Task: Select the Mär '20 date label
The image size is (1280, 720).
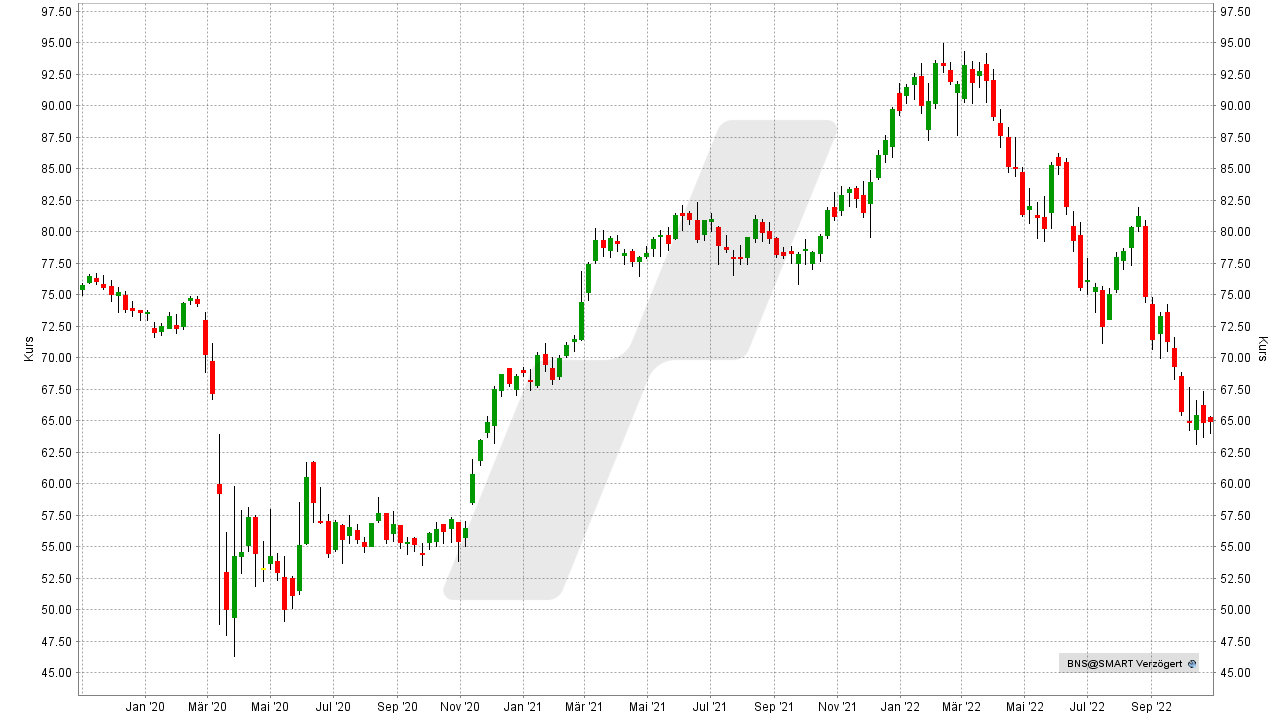Action: click(207, 707)
